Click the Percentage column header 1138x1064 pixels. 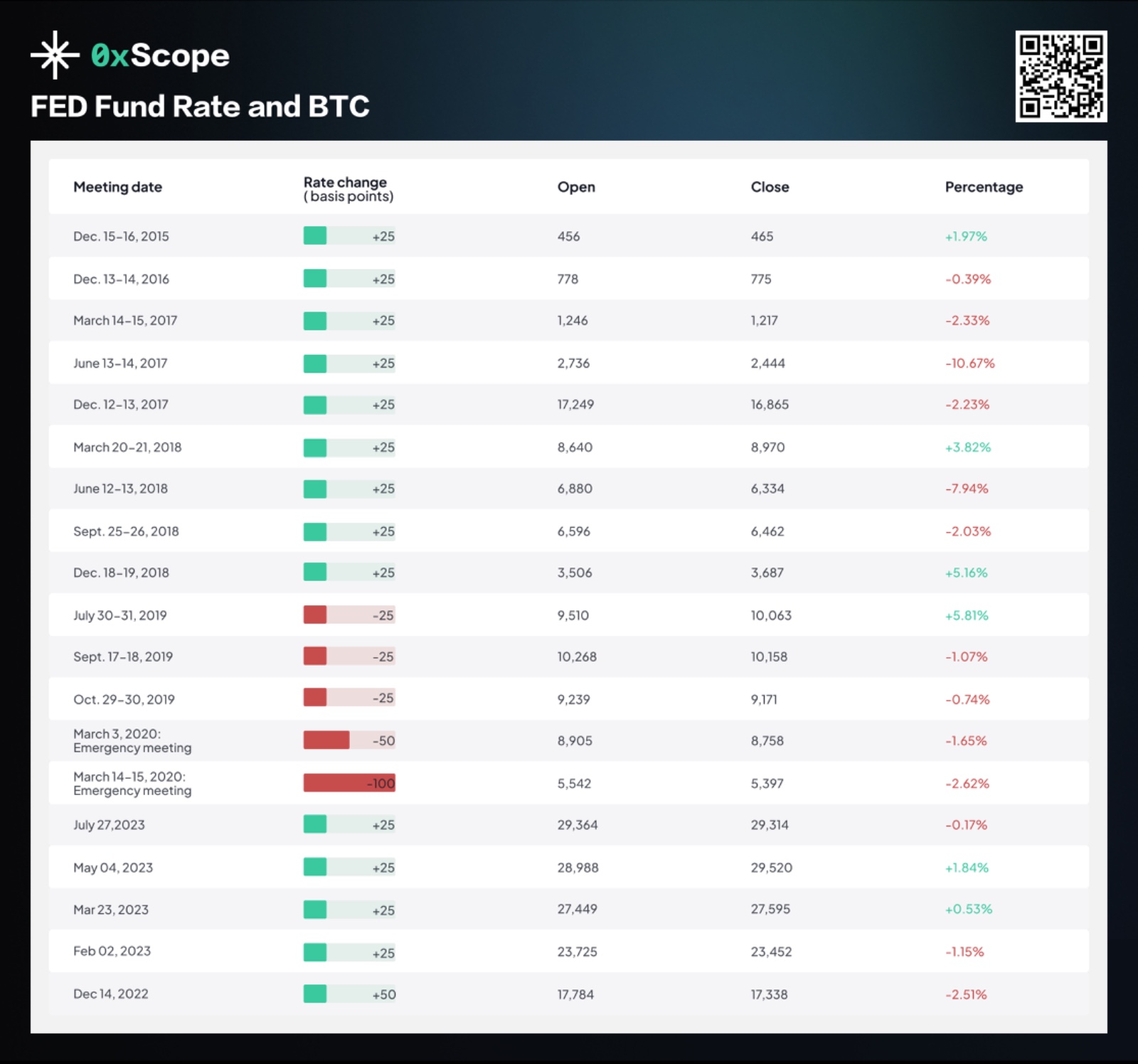pos(984,187)
